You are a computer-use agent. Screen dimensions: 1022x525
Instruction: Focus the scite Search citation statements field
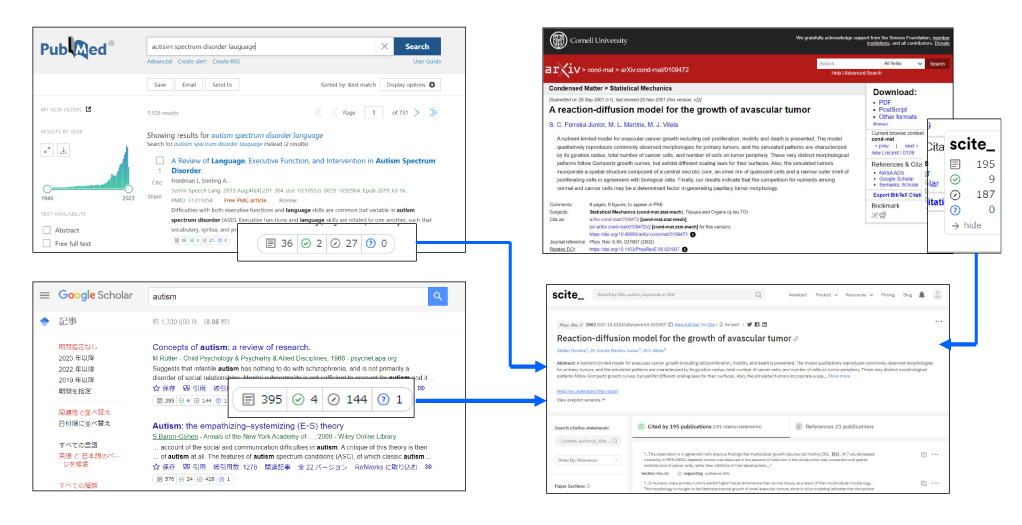(x=589, y=441)
